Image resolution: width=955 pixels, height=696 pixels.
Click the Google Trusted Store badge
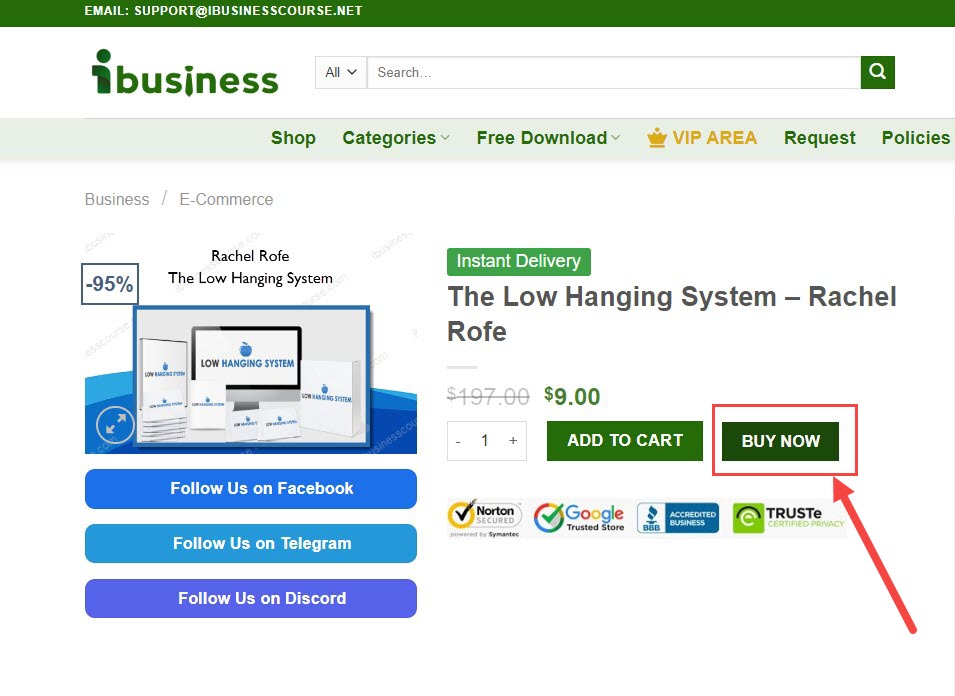(579, 518)
